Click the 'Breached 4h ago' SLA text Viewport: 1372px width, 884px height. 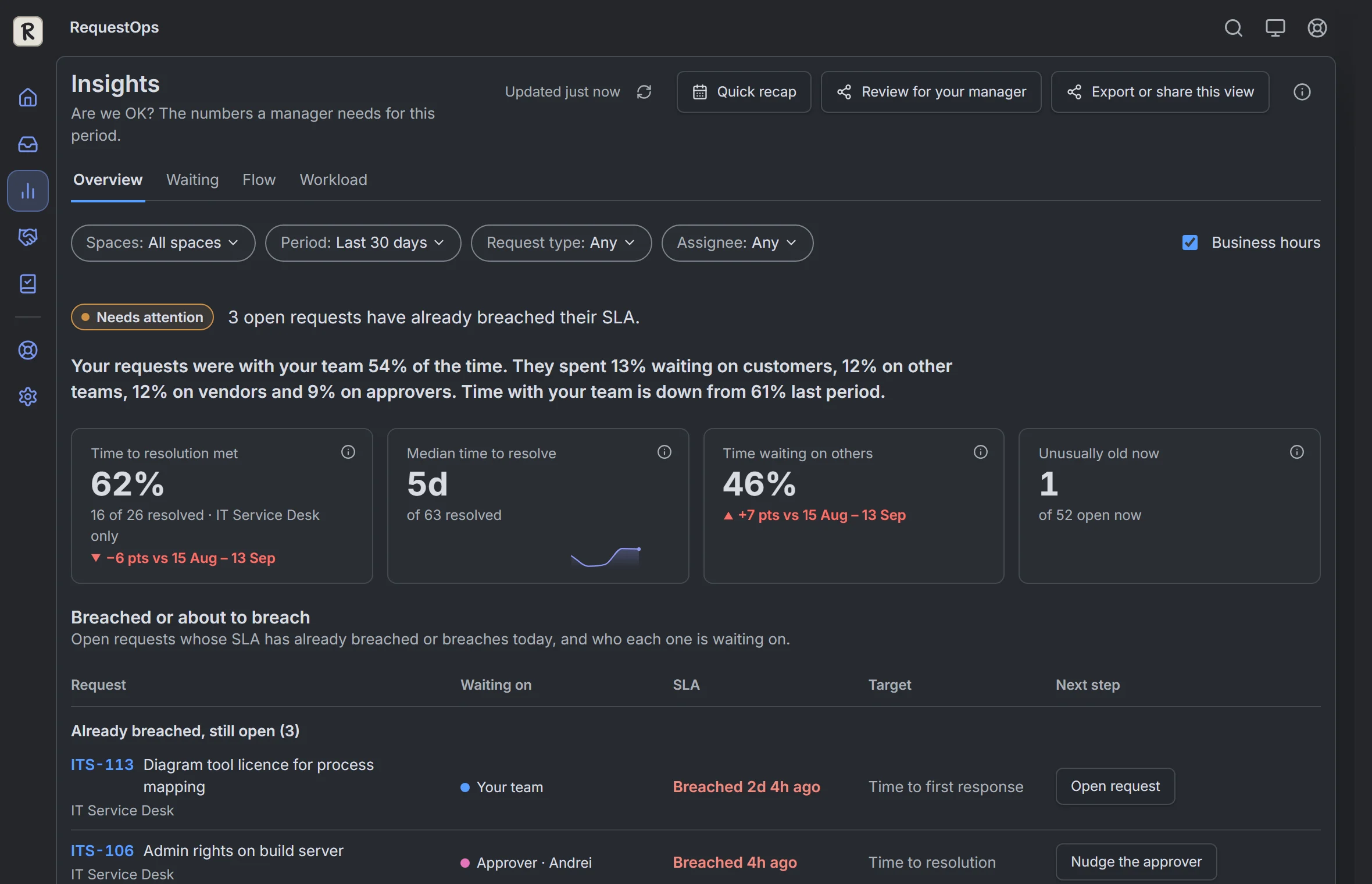click(735, 862)
